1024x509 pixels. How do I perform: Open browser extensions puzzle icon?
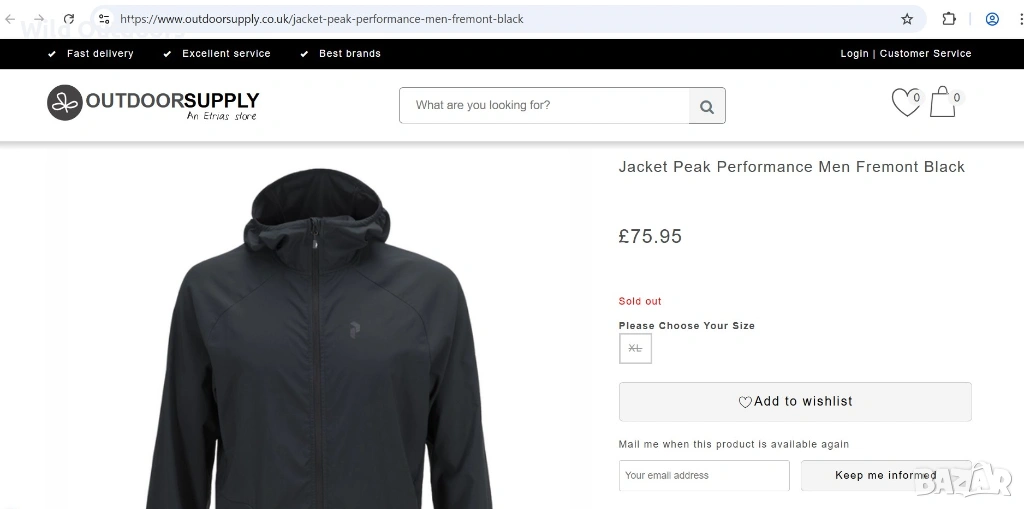tap(949, 19)
